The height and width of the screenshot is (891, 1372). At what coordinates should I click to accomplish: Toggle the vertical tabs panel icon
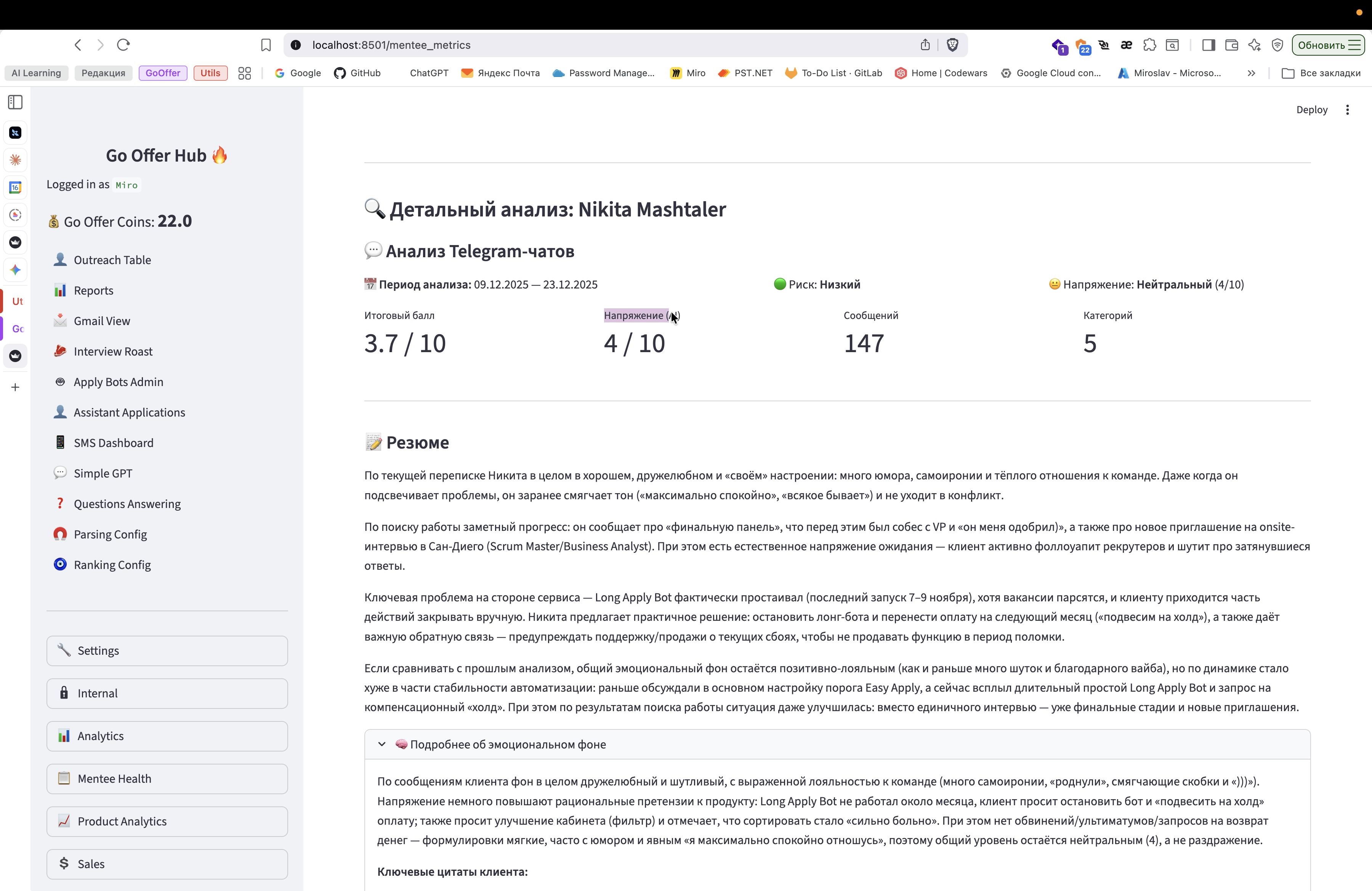coord(16,103)
